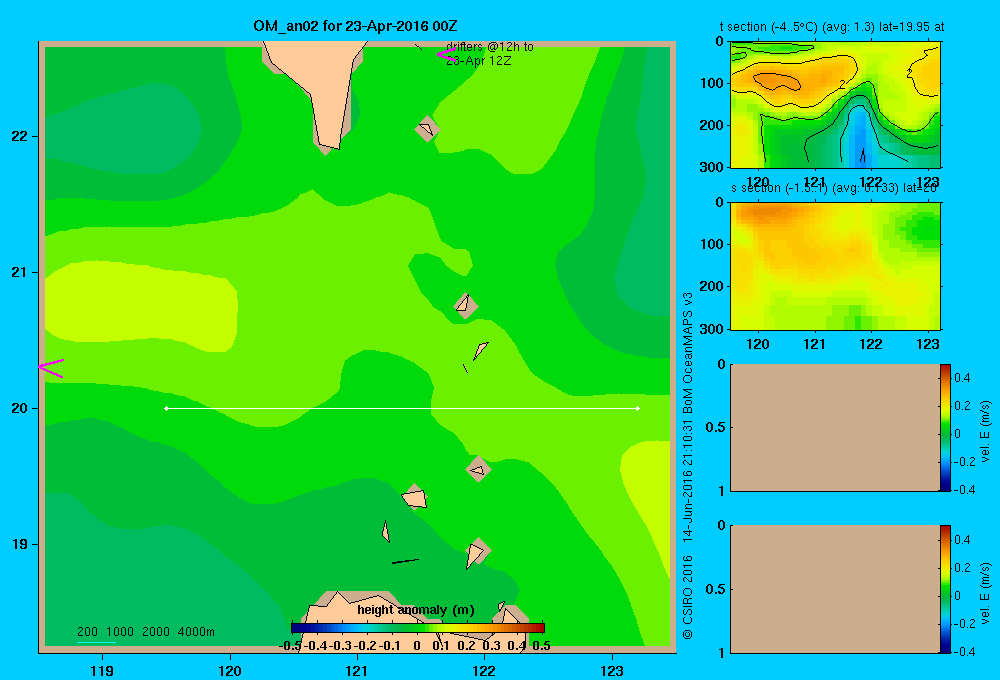
Task: Click the "vel. E (m/s)" label of the upper colorbar
Action: point(985,431)
